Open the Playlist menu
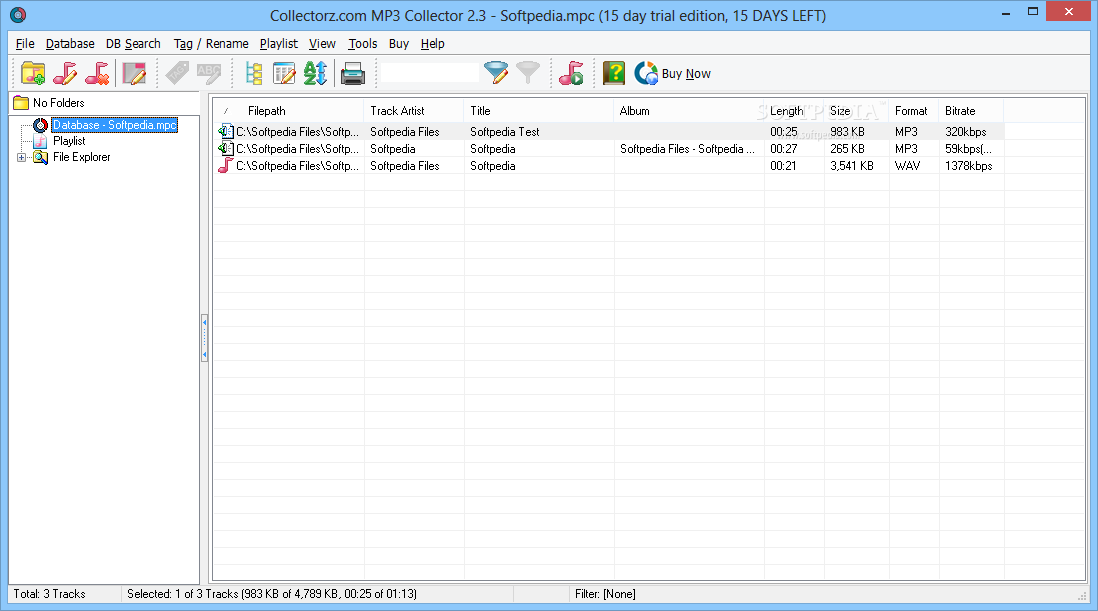The height and width of the screenshot is (611, 1098). (279, 43)
